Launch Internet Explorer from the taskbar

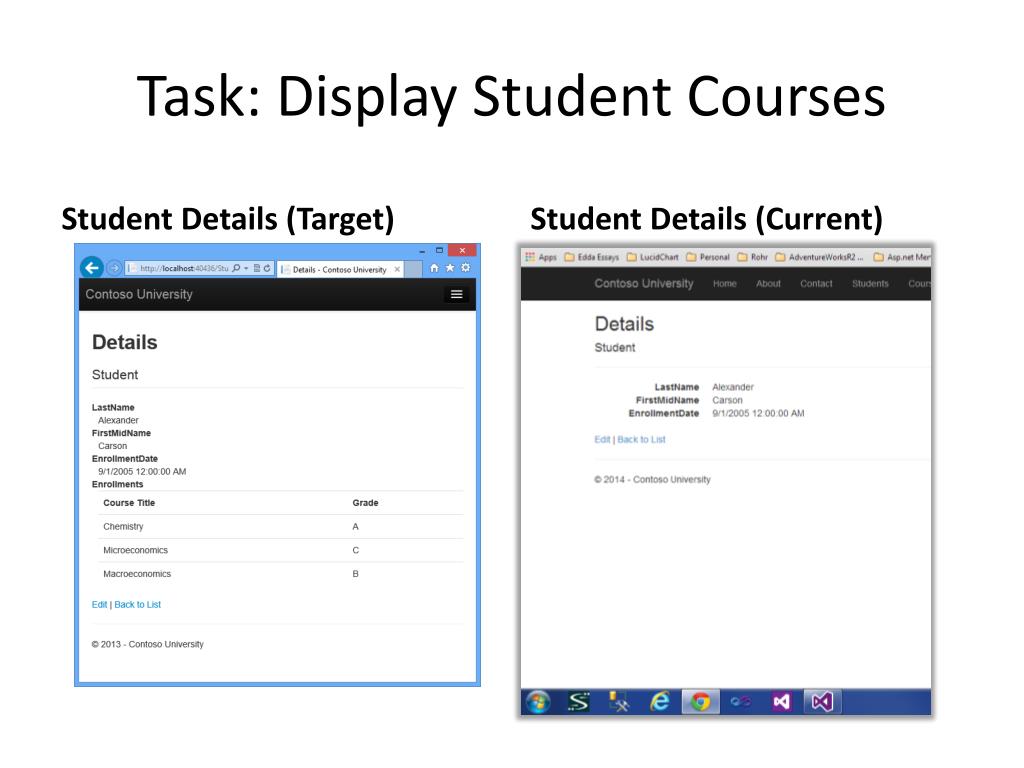tap(660, 702)
